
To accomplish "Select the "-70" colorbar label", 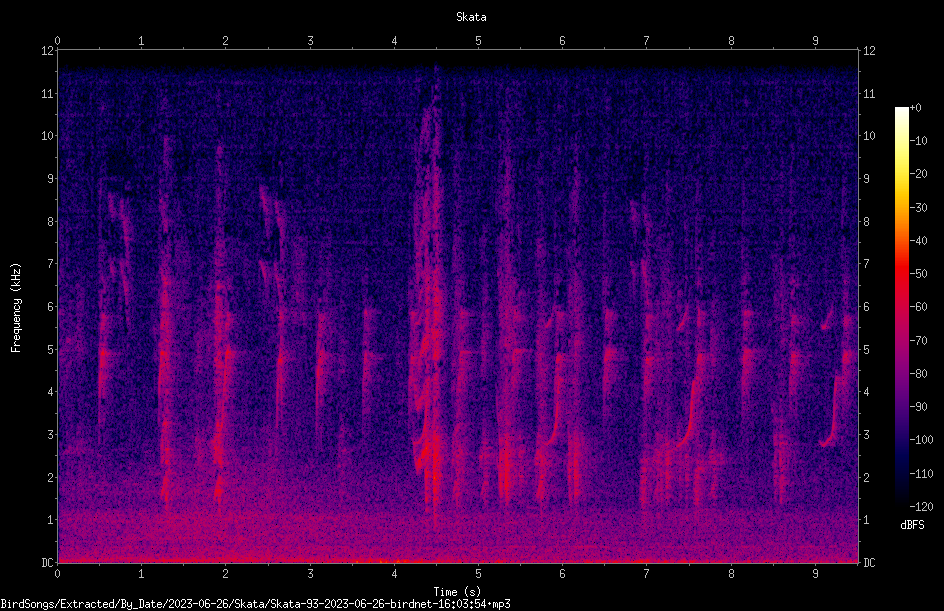I will [x=919, y=341].
